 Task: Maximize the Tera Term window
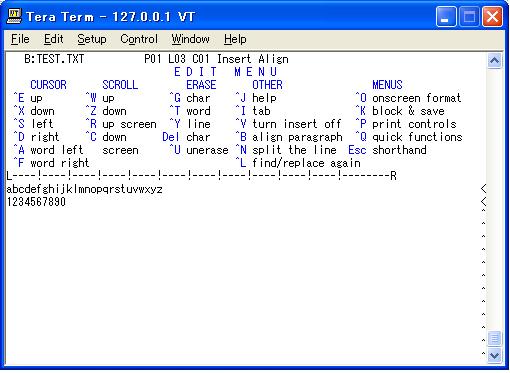(469, 17)
